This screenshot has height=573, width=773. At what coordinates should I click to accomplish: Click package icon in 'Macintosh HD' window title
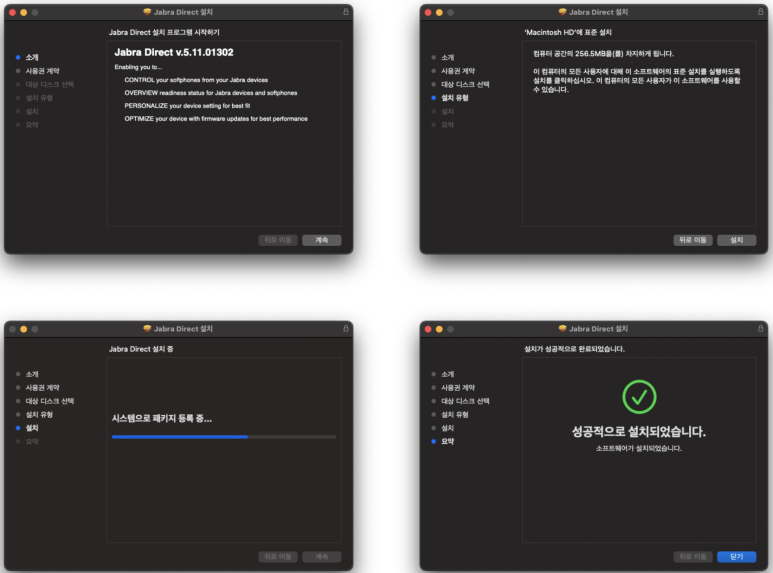click(562, 12)
